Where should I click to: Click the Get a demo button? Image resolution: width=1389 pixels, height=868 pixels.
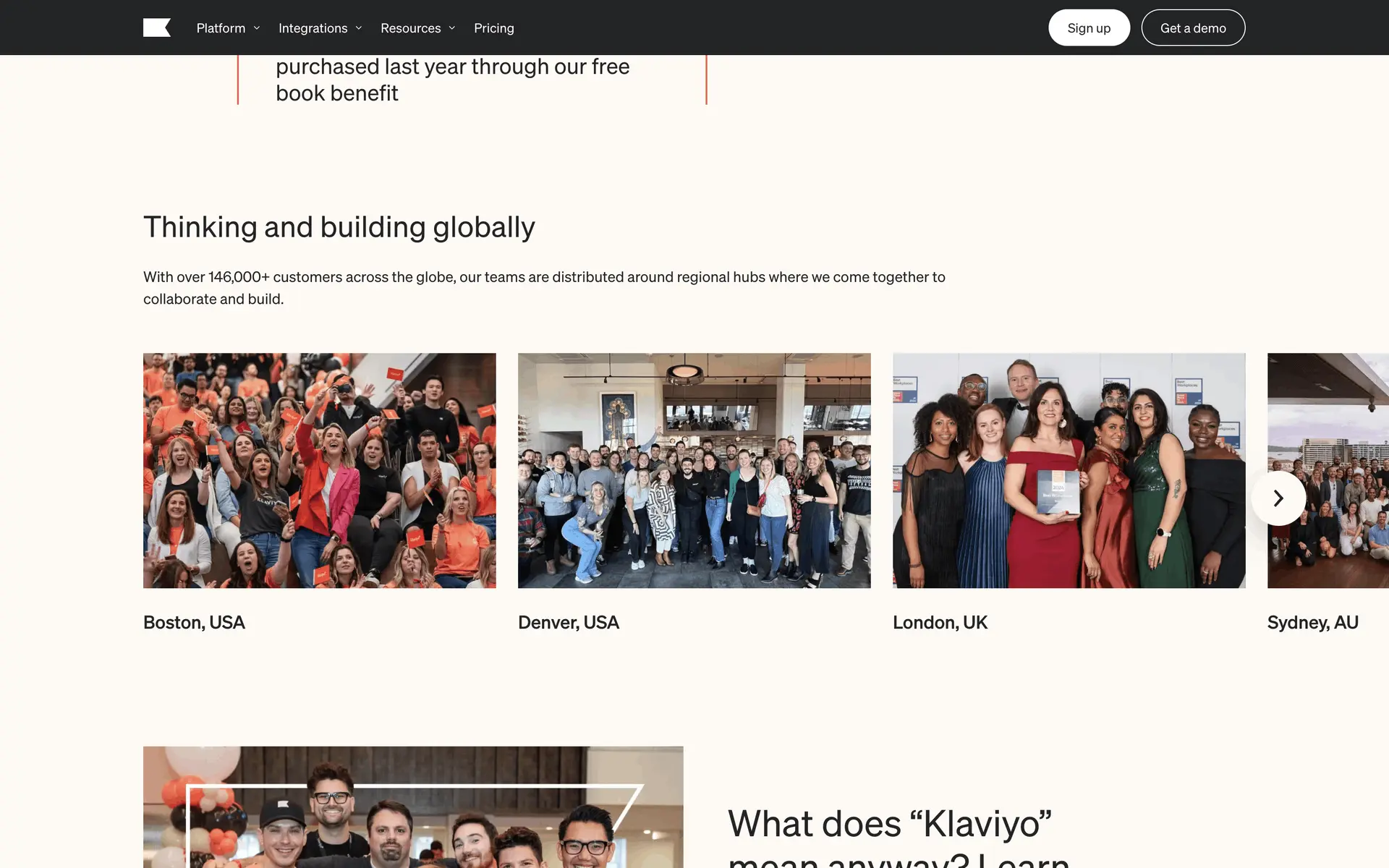coord(1193,27)
